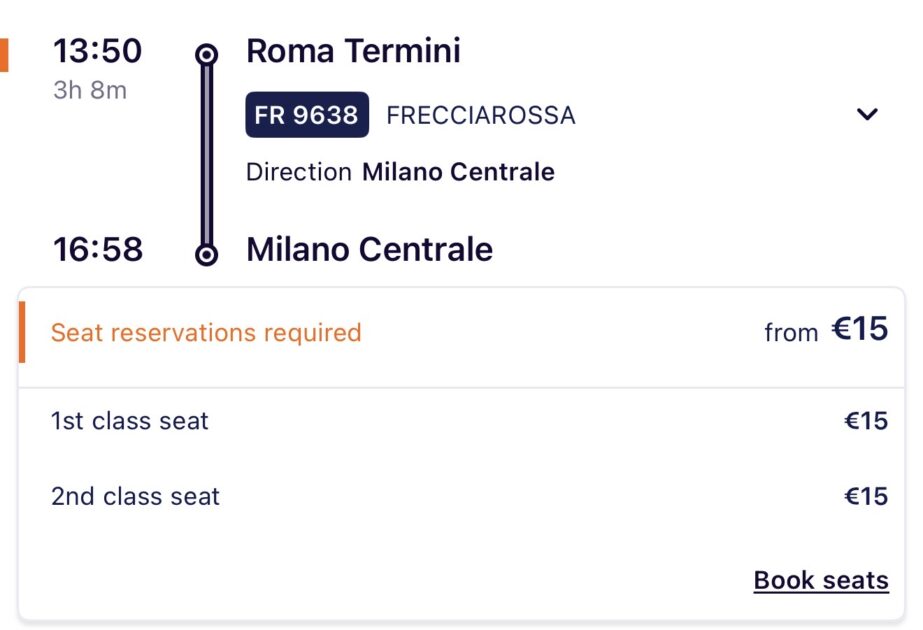Screen dimensions: 923x630
Task: Click the Roma Termini departure station
Action: (353, 51)
